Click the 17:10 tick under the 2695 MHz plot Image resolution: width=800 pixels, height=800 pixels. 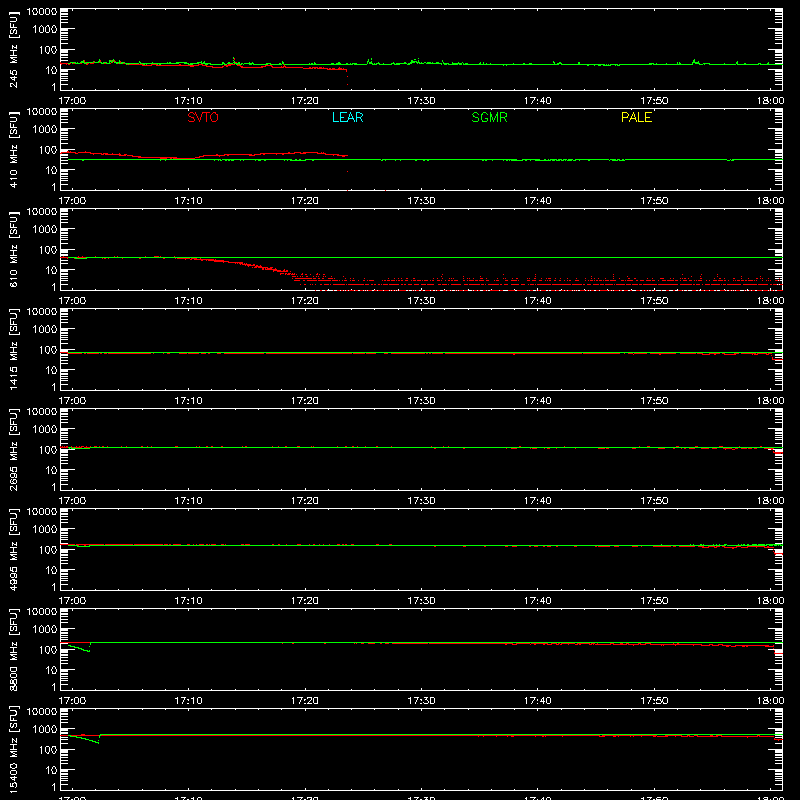[x=188, y=501]
